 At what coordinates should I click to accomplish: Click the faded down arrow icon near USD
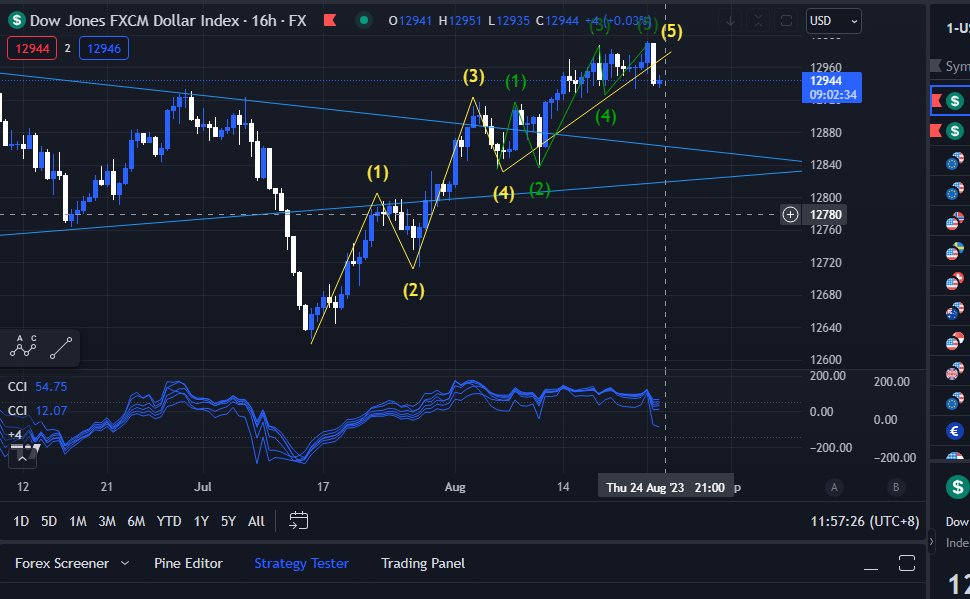[x=730, y=21]
